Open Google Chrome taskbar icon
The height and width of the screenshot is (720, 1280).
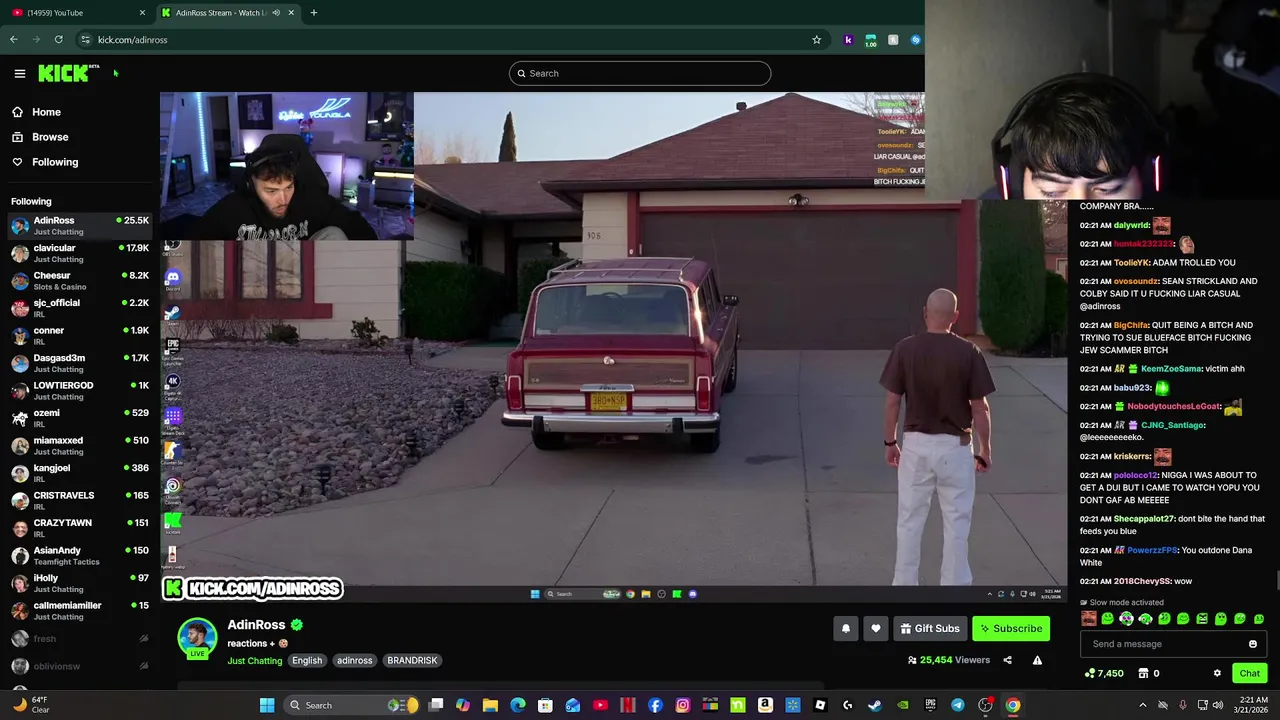point(1013,705)
